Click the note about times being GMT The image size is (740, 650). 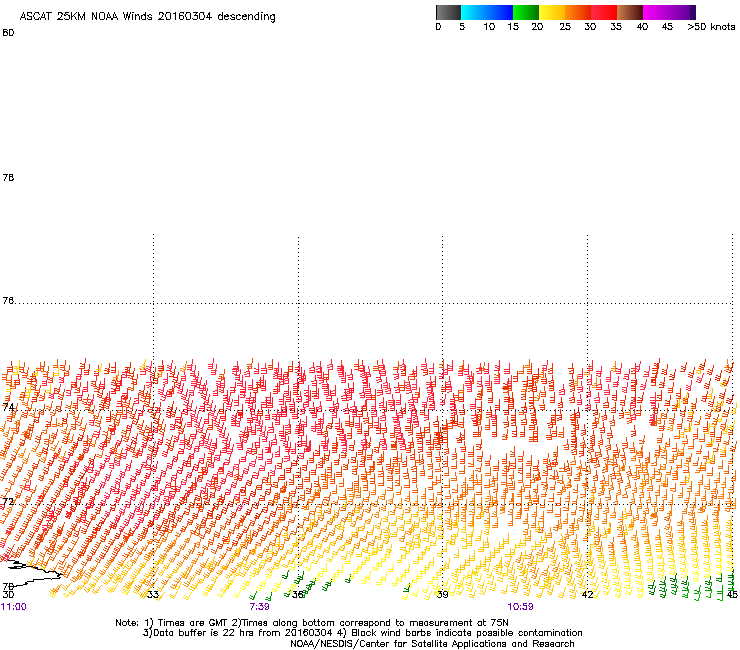coord(312,623)
